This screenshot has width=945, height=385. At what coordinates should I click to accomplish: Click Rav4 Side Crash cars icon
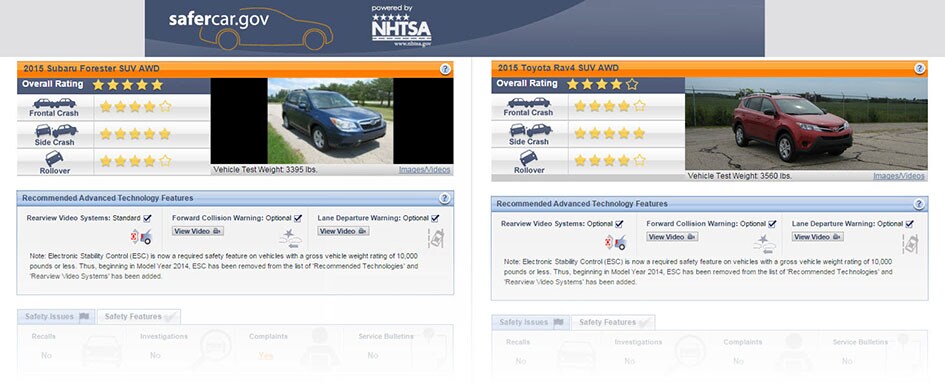pos(530,130)
